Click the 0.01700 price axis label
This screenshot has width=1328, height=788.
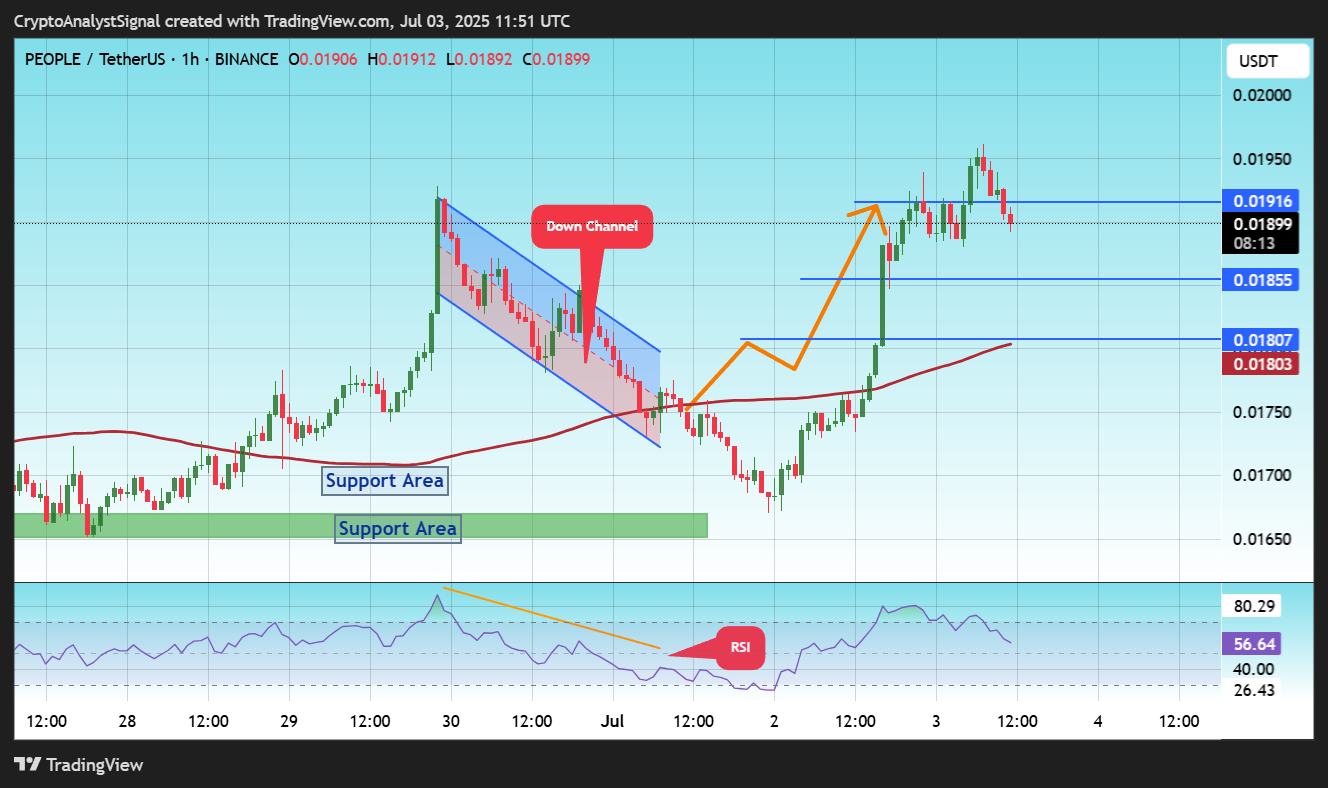pyautogui.click(x=1261, y=475)
